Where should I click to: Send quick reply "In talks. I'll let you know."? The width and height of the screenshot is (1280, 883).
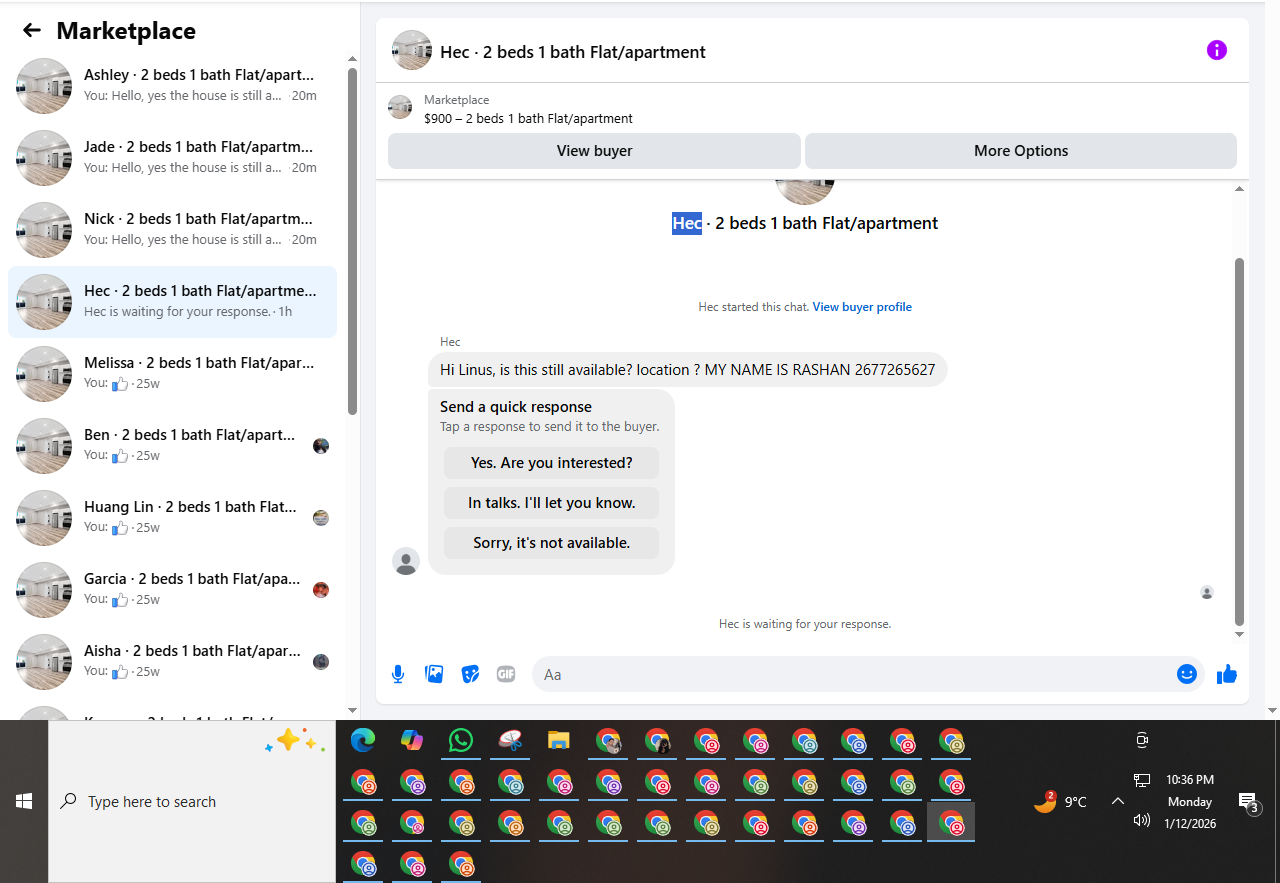tap(552, 503)
